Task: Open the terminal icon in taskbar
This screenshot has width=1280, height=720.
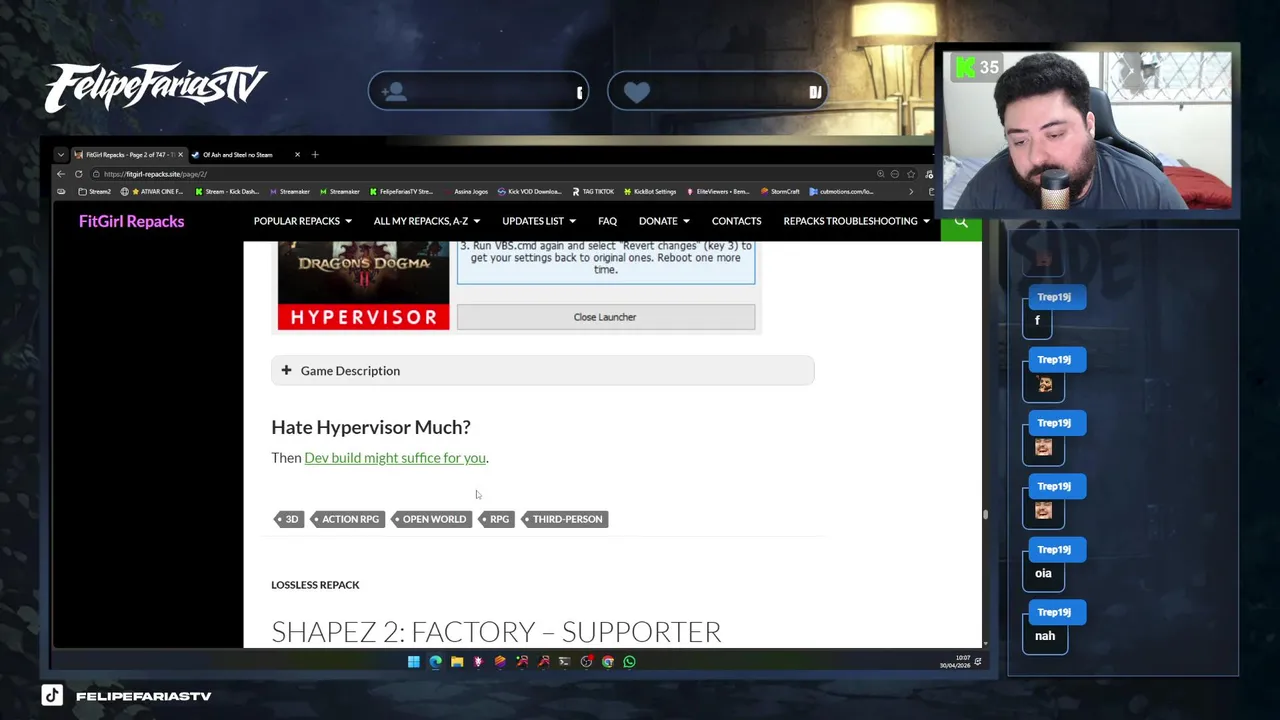Action: [564, 661]
